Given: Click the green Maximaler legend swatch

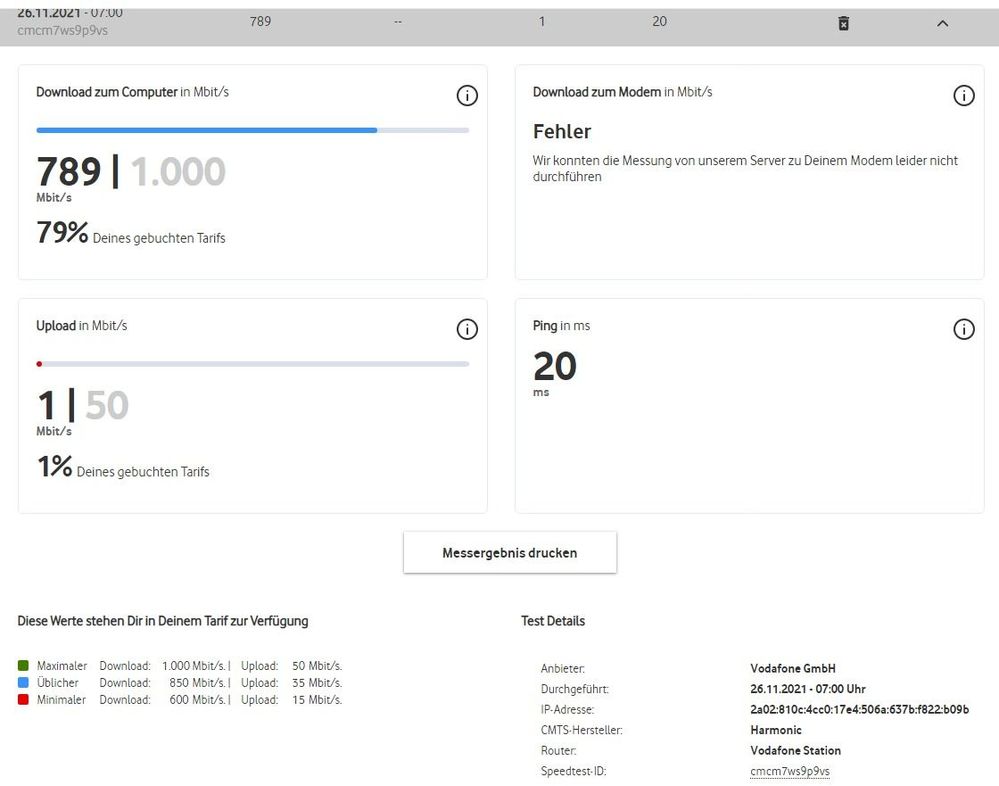Looking at the screenshot, I should click(23, 666).
